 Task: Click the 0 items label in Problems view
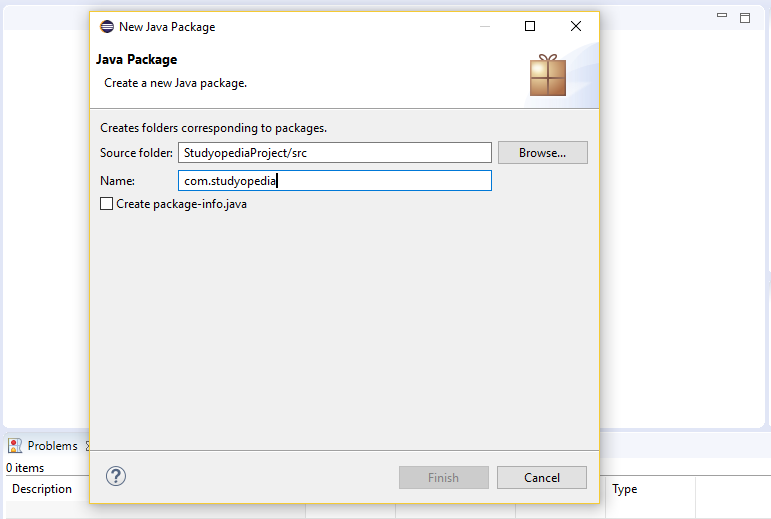point(25,468)
